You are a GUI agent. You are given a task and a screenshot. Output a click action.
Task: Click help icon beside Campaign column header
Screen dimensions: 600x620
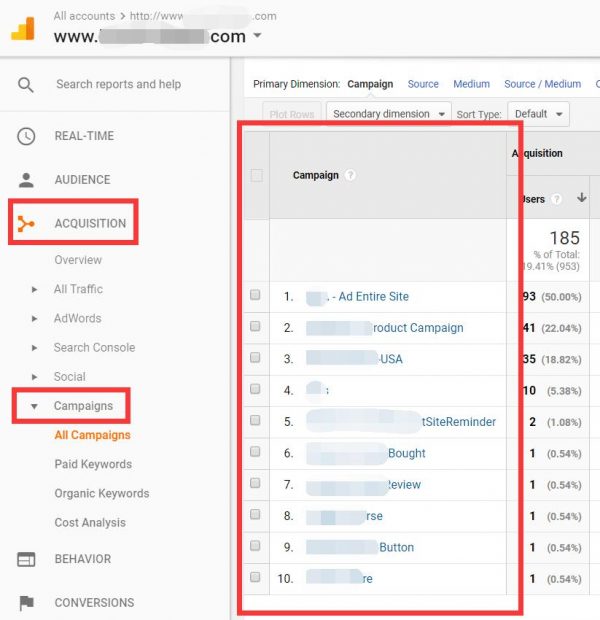tap(350, 176)
